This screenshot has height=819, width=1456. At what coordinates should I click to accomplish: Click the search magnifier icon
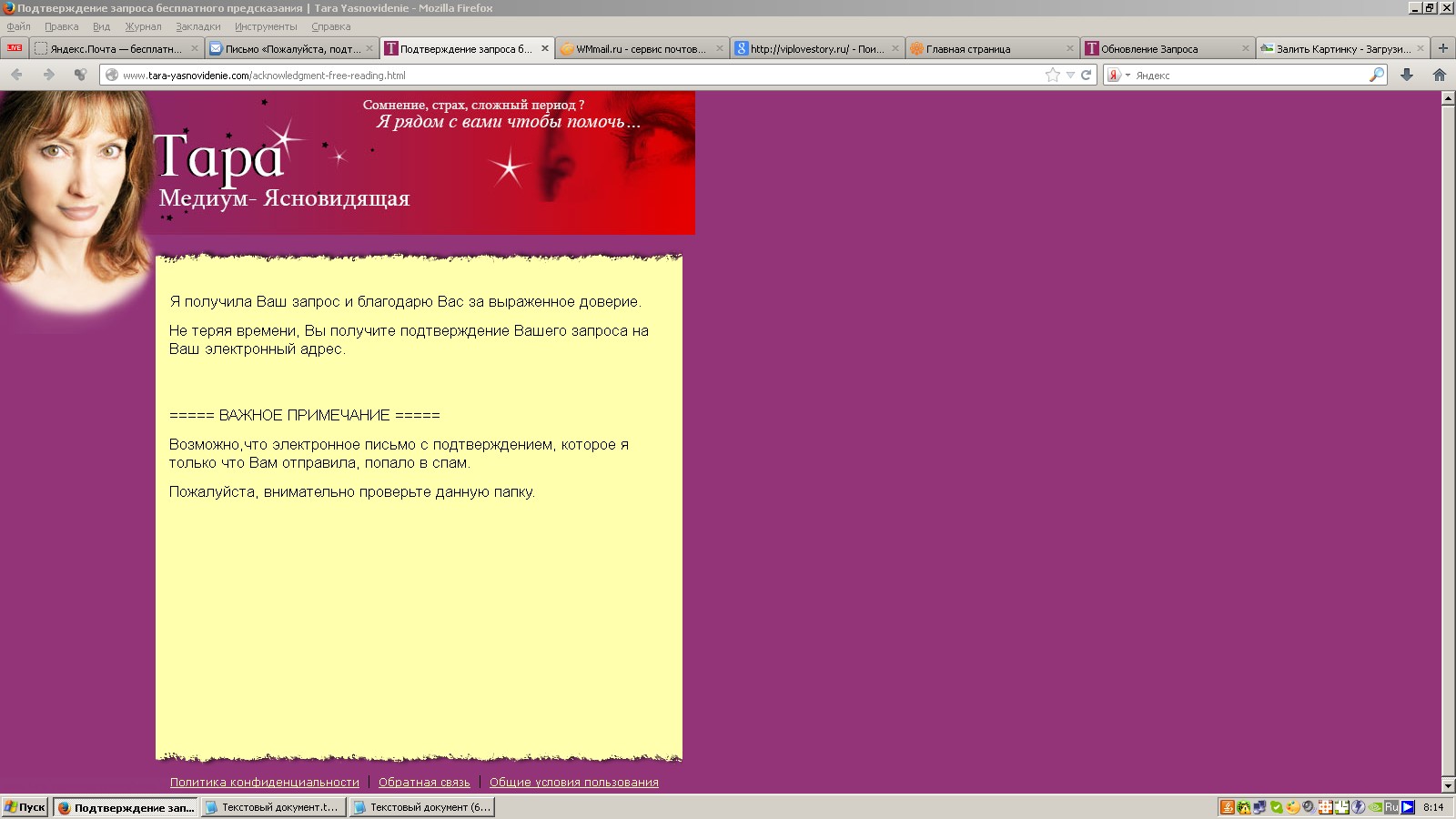[1377, 75]
